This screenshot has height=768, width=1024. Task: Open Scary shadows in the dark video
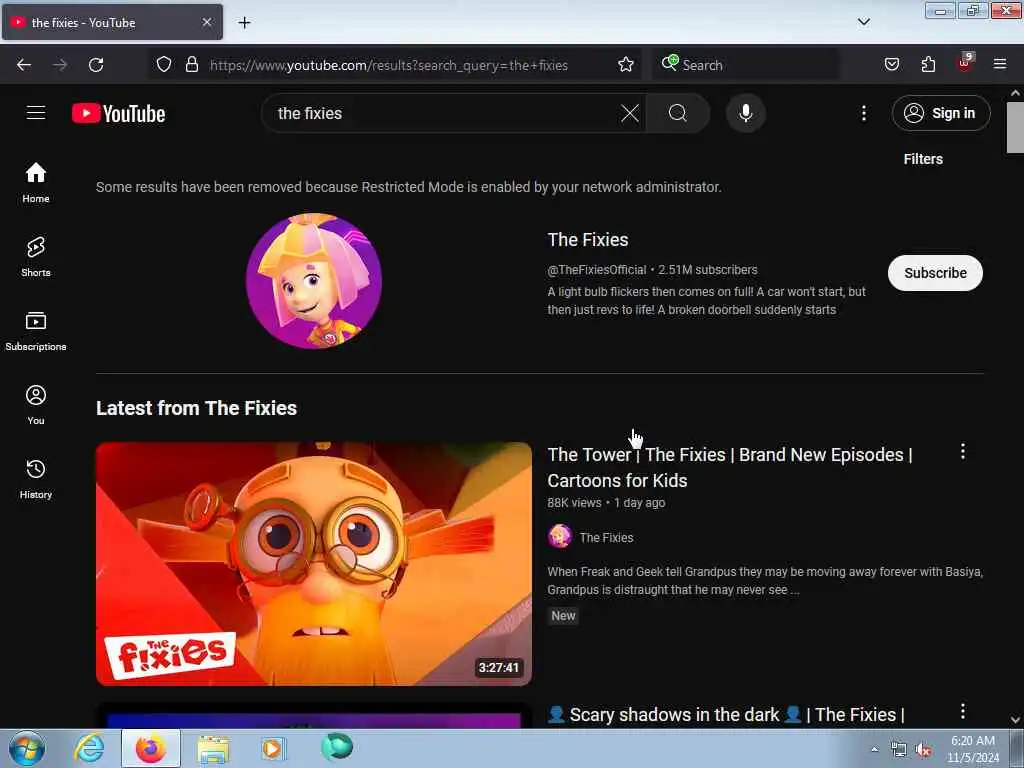click(x=726, y=714)
